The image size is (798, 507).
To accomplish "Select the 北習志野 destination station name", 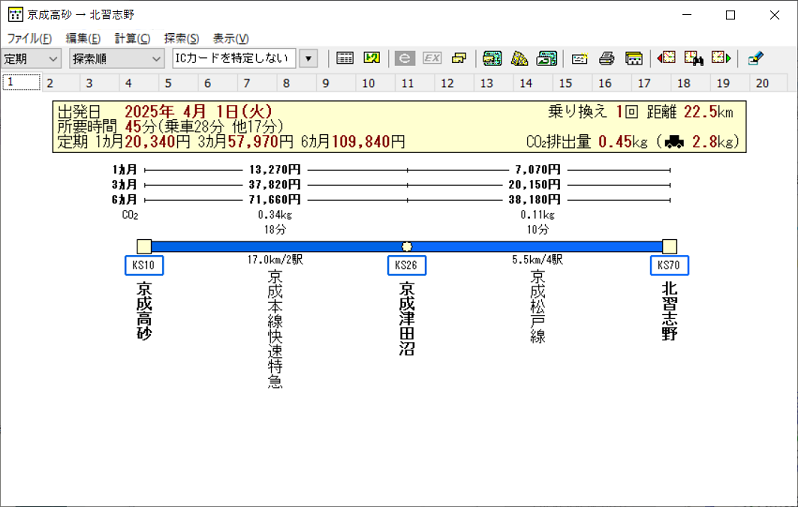I will tap(669, 311).
